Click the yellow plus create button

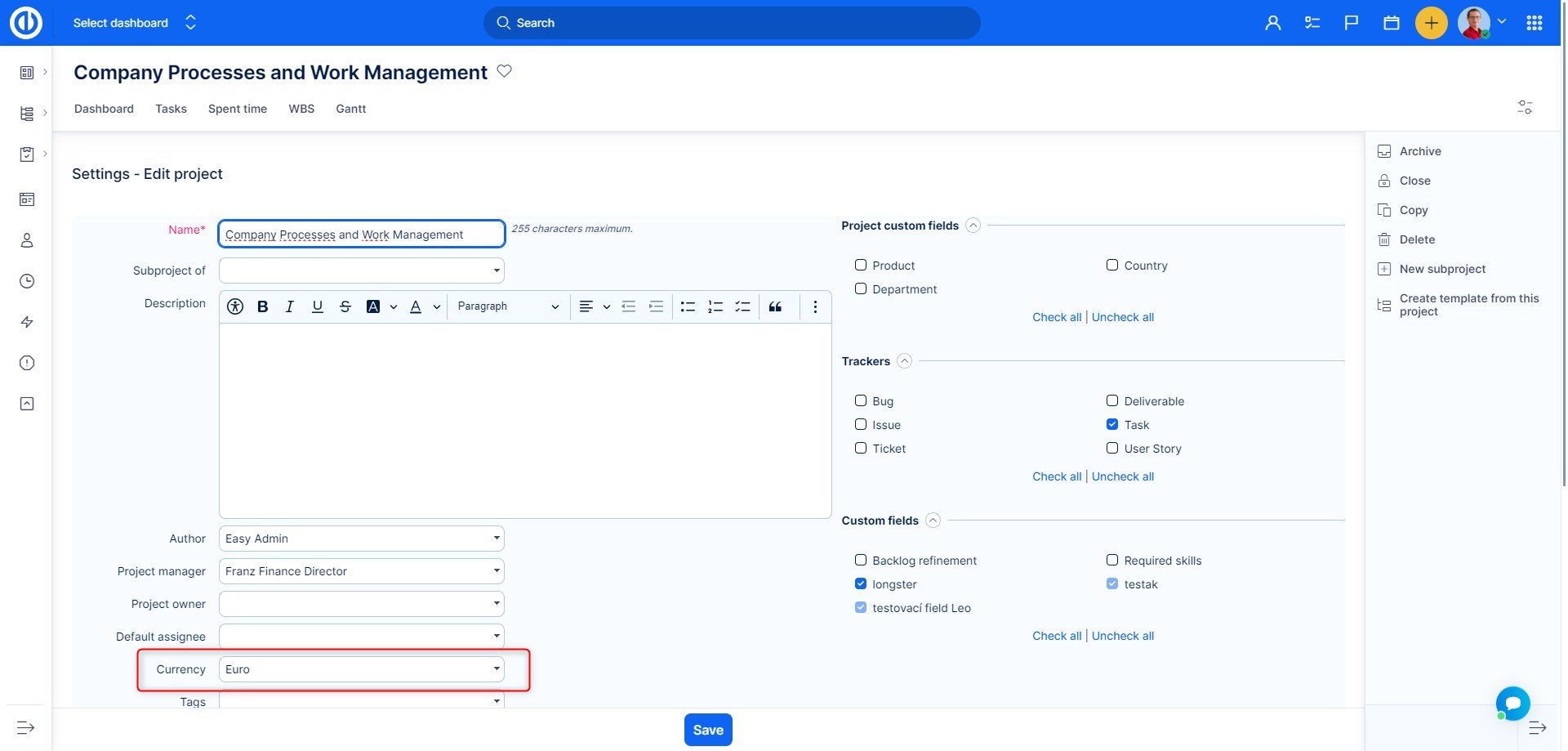point(1431,23)
